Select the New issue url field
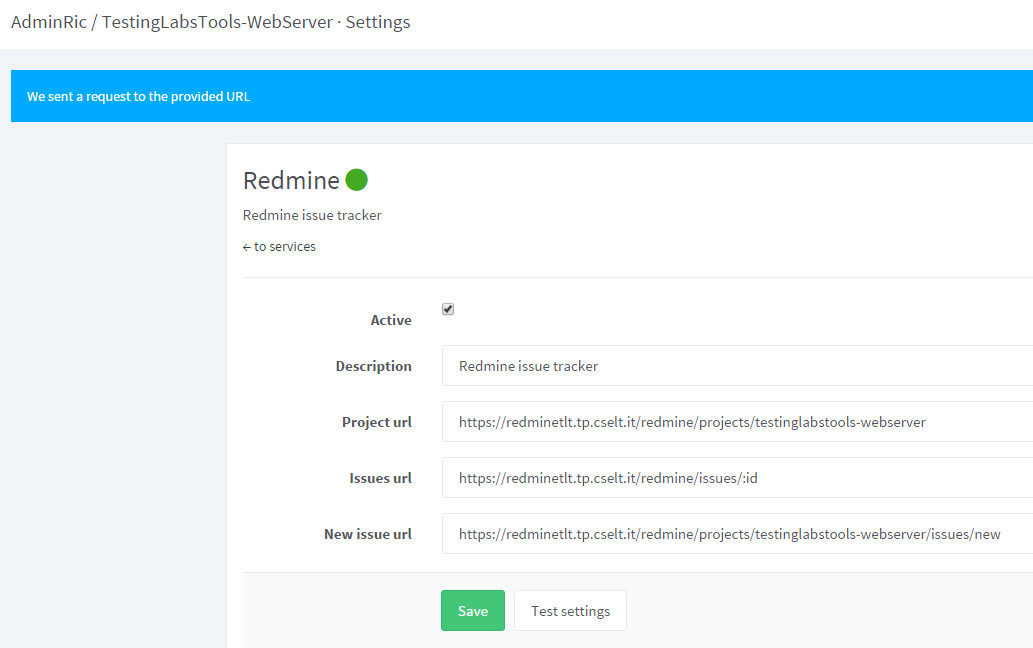Image resolution: width=1033 pixels, height=648 pixels. [737, 533]
